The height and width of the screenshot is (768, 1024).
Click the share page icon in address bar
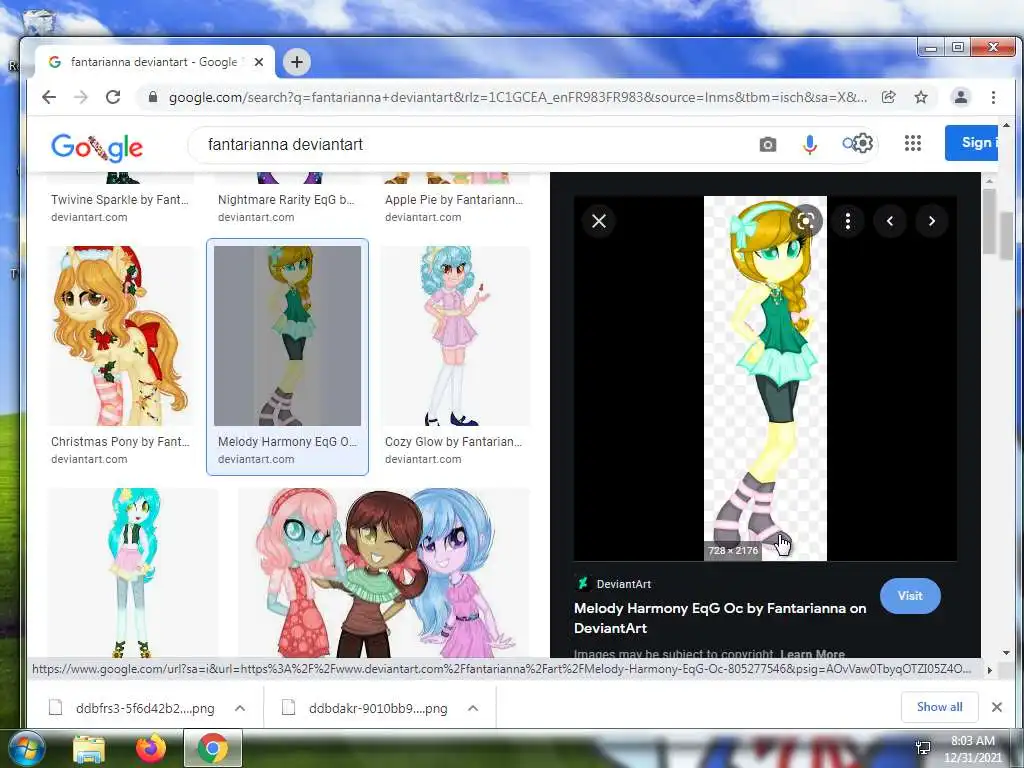pos(888,97)
